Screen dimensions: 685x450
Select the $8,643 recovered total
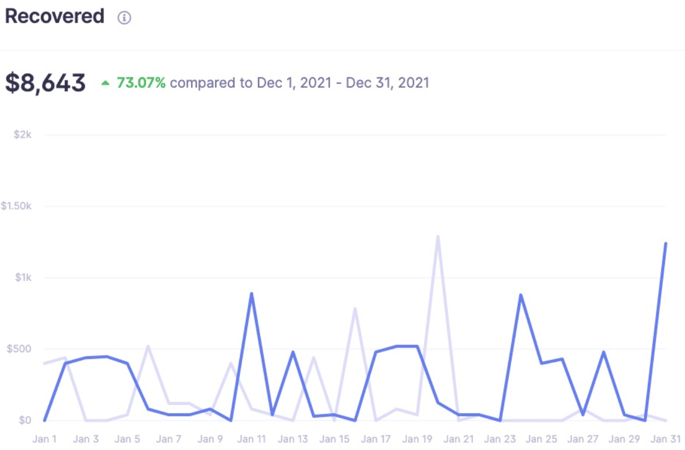point(46,83)
